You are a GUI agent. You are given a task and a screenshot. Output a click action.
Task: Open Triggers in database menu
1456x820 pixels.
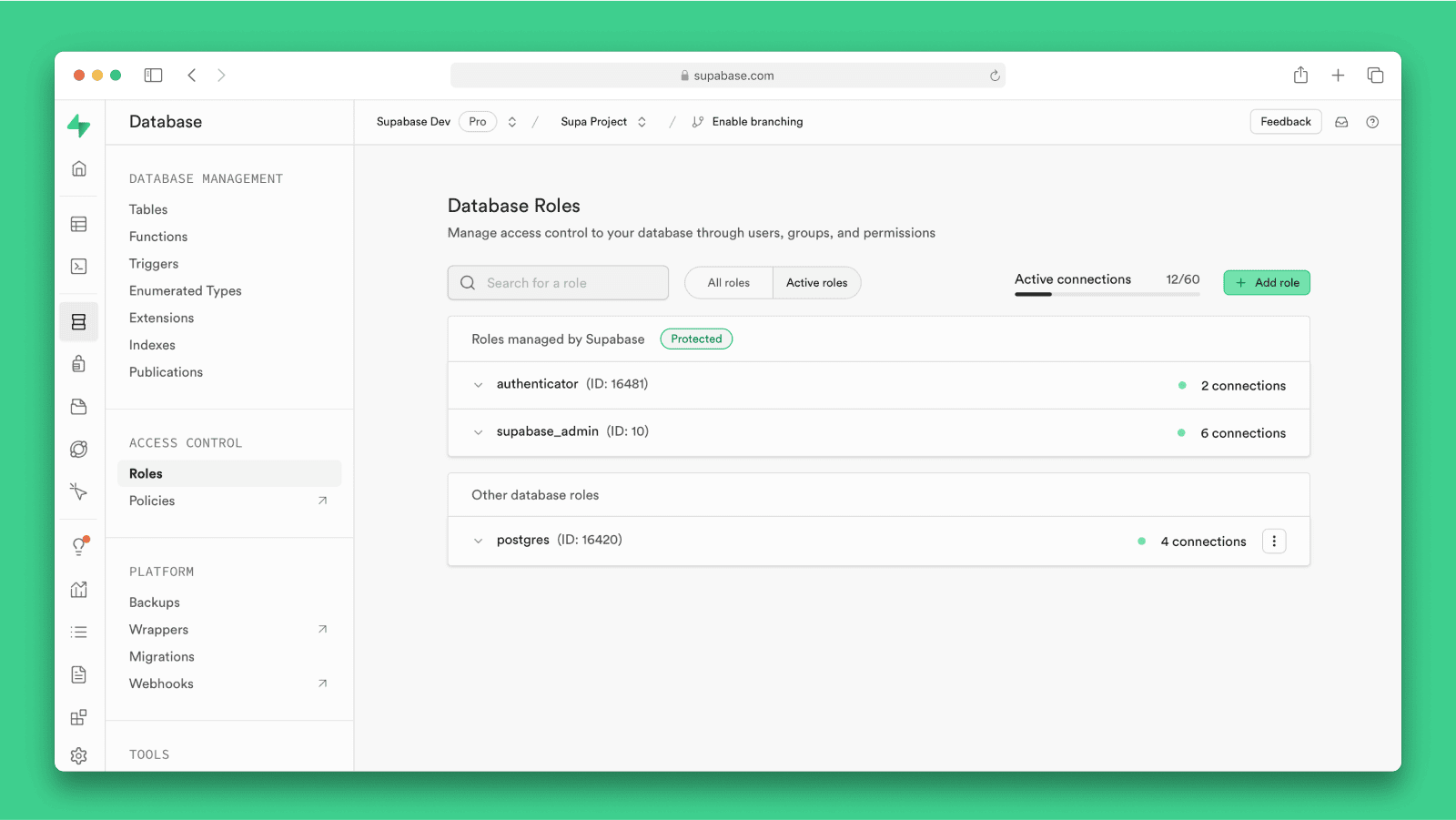point(154,264)
